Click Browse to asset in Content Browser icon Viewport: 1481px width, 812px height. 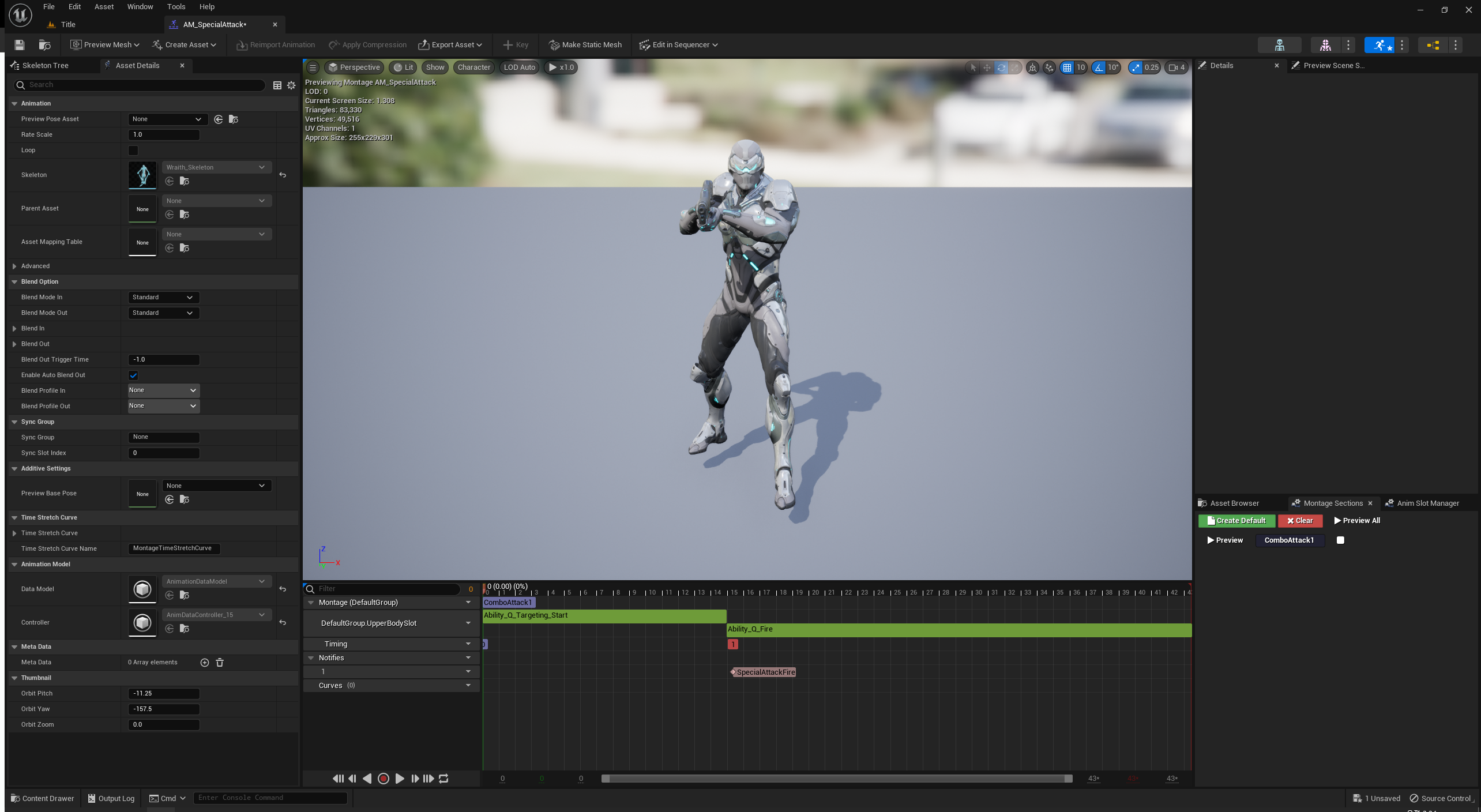(x=44, y=45)
